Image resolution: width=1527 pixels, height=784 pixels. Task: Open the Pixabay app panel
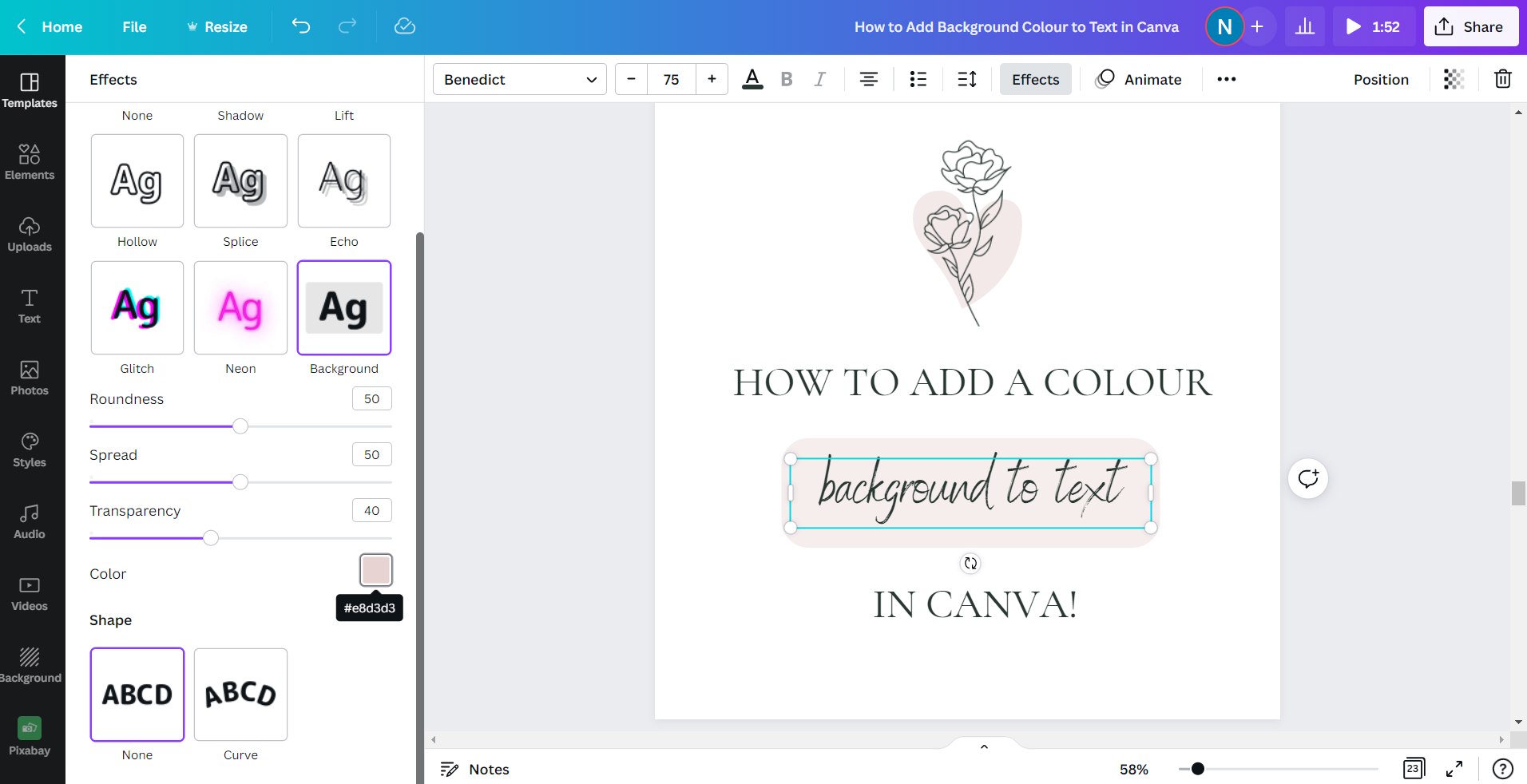[x=30, y=737]
